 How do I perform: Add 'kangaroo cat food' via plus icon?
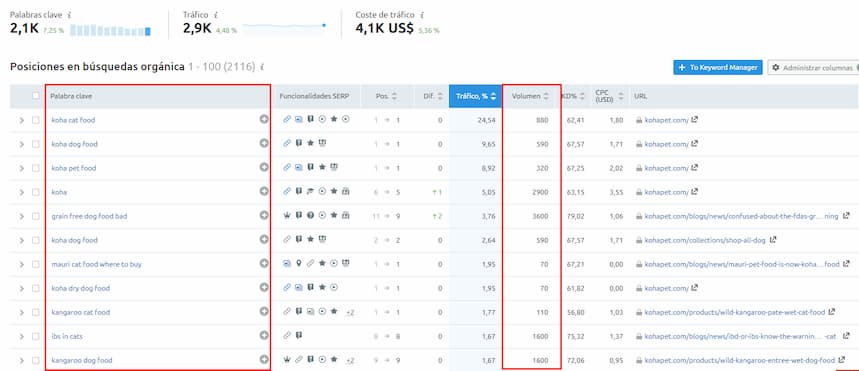tap(264, 312)
